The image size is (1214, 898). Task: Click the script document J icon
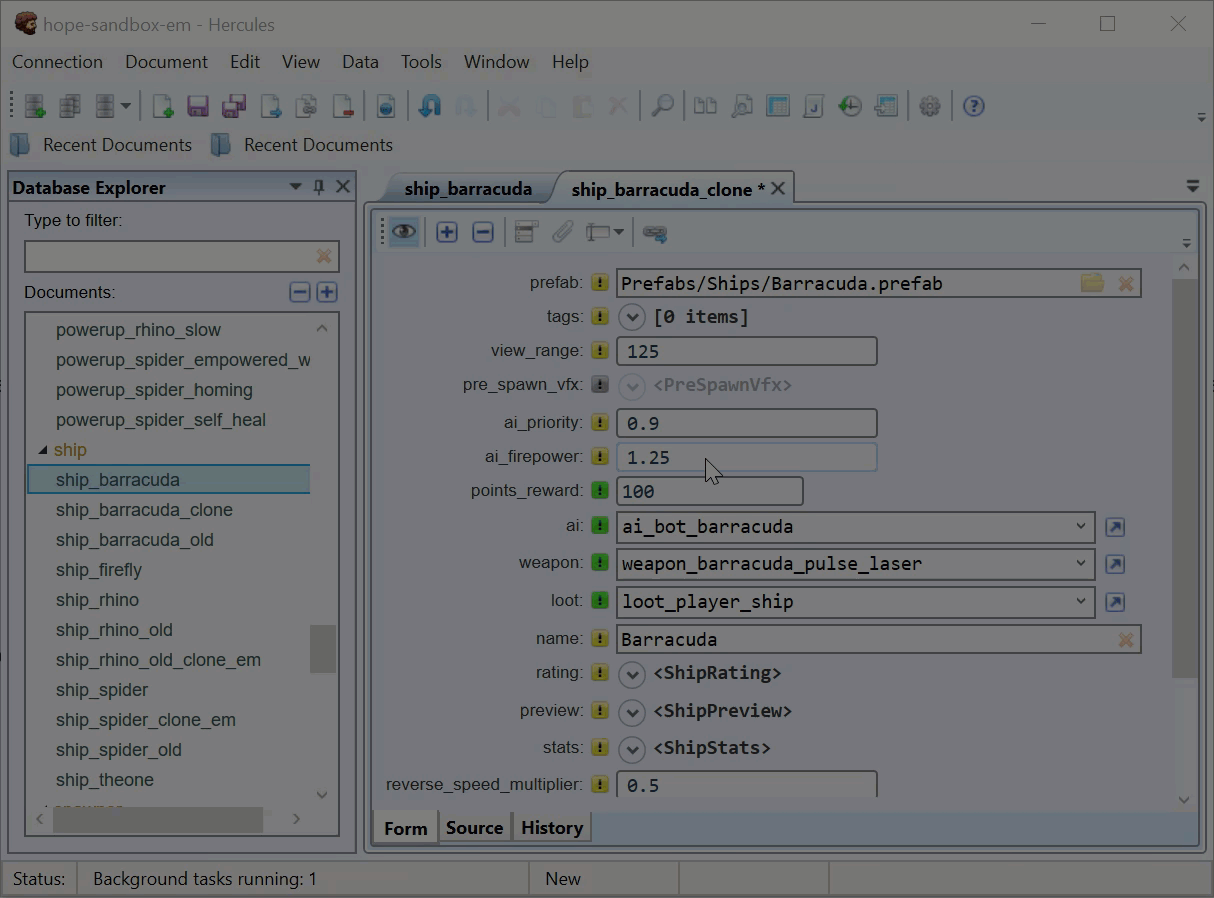coord(814,106)
